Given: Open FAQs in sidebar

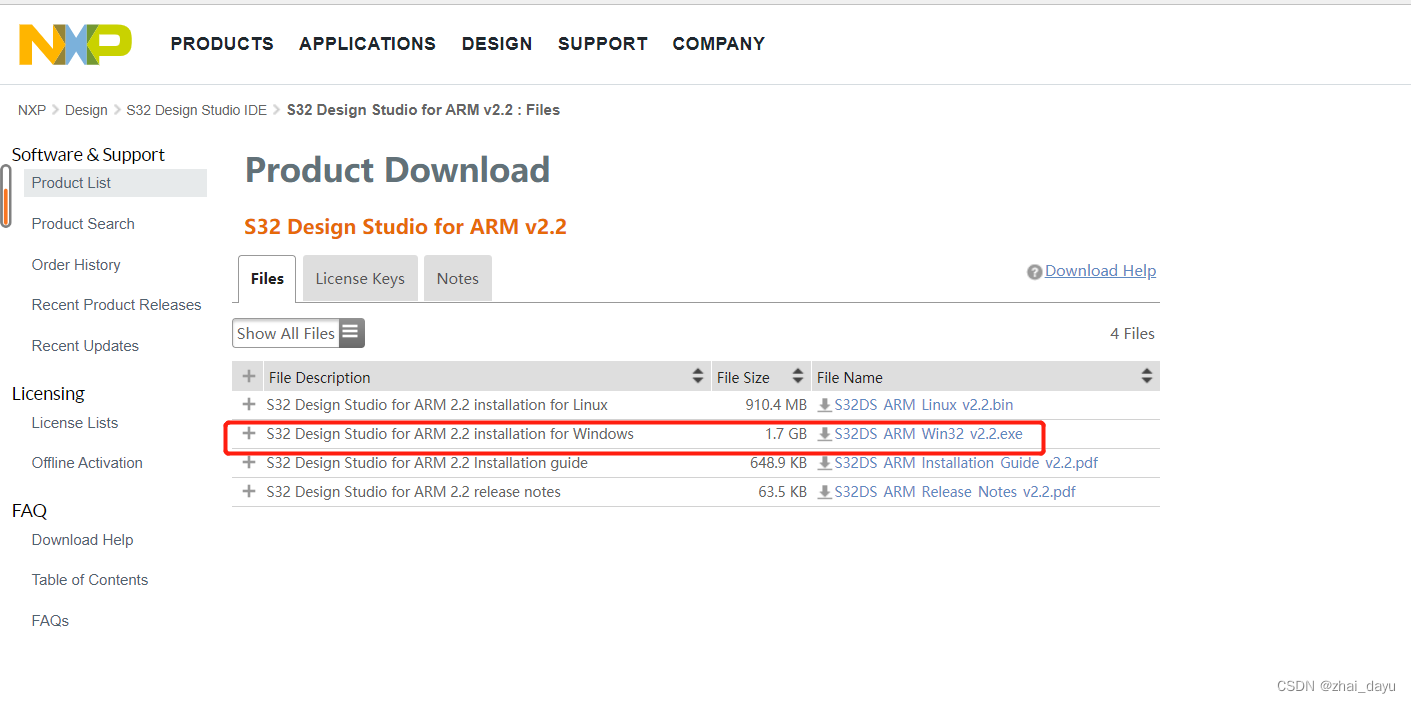Looking at the screenshot, I should (50, 621).
